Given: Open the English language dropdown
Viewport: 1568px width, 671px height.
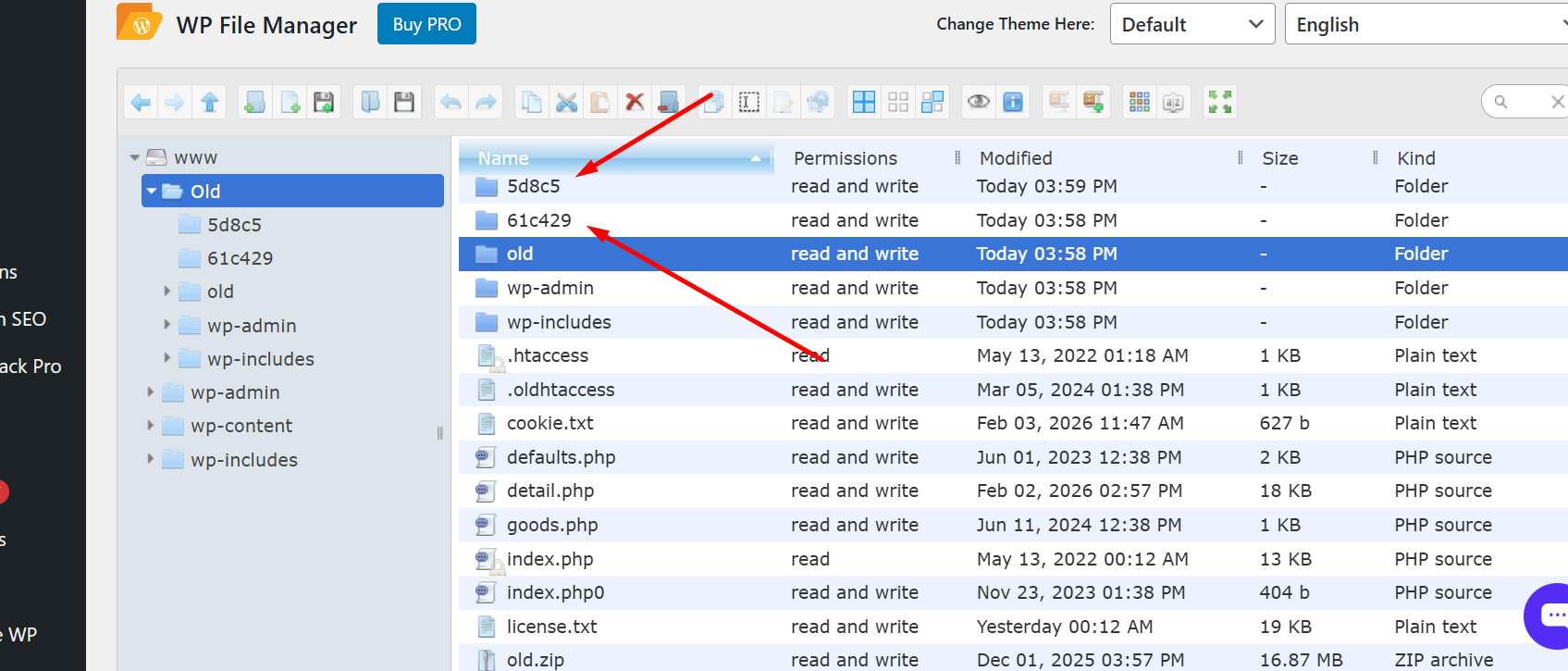Looking at the screenshot, I should pyautogui.click(x=1425, y=24).
